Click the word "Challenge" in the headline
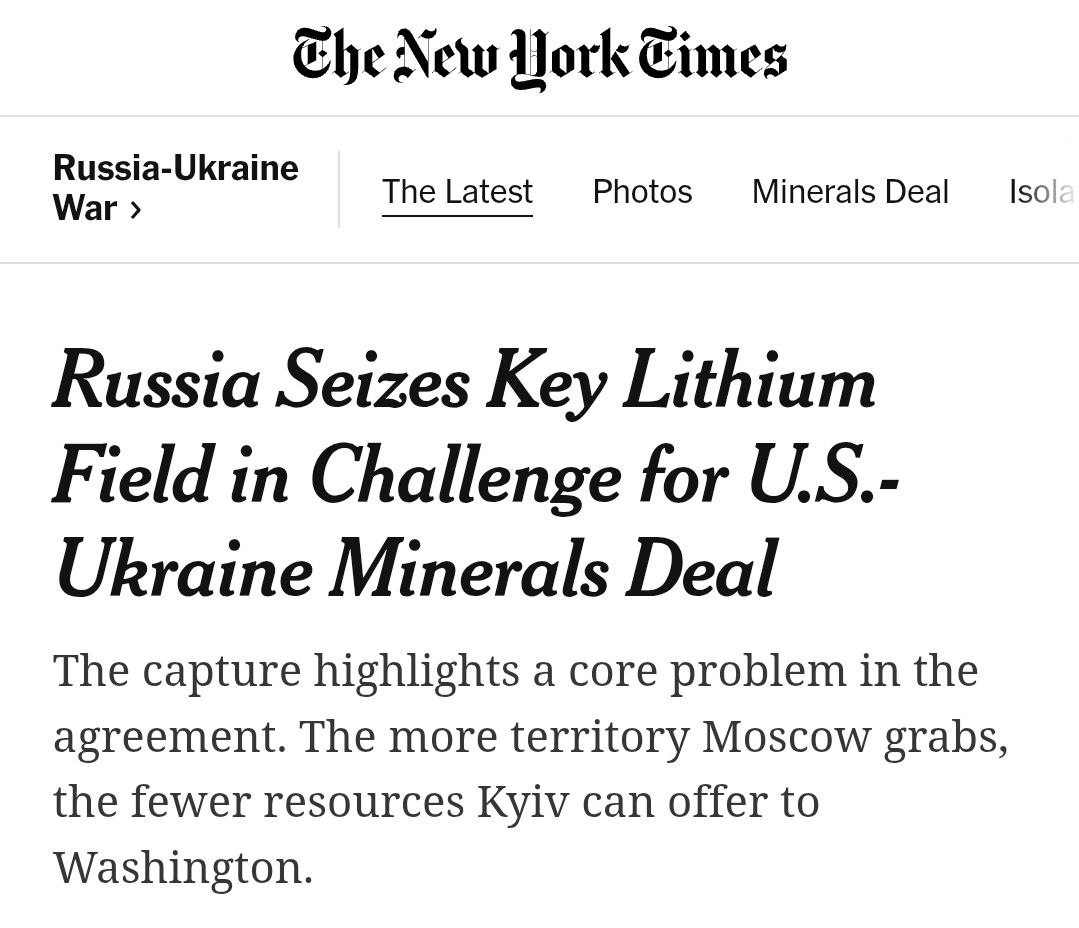Viewport: 1079px width, 928px height. coord(465,476)
